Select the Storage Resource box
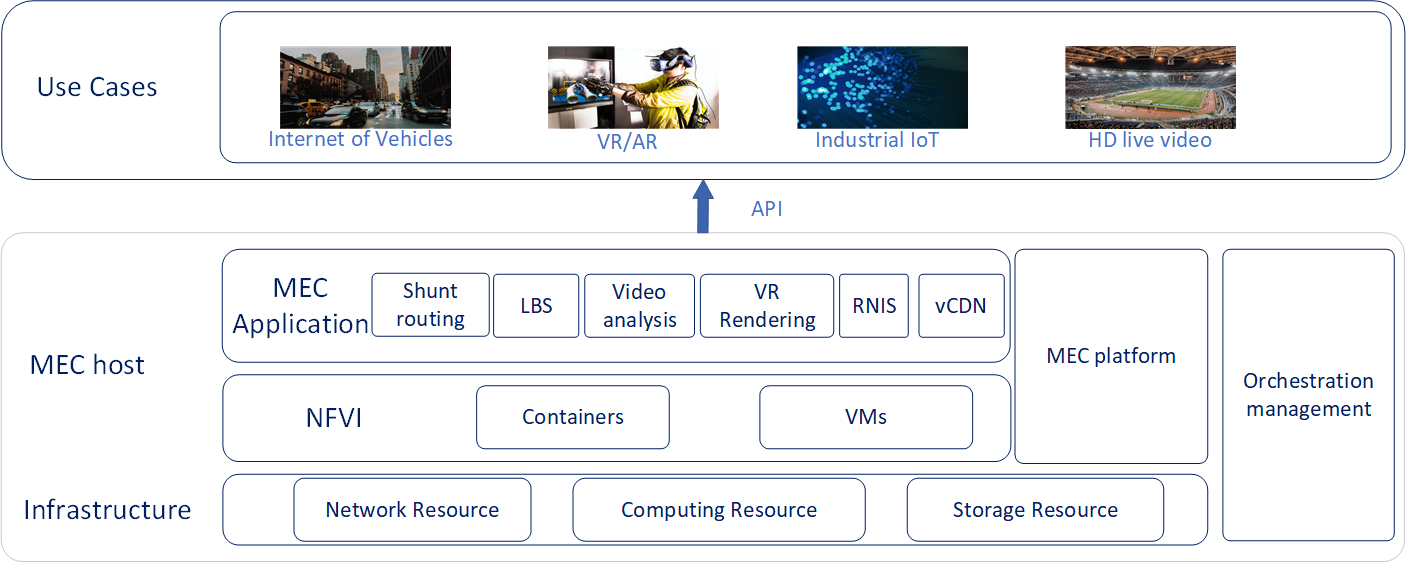Viewport: 1406px width, 562px height. click(1035, 510)
